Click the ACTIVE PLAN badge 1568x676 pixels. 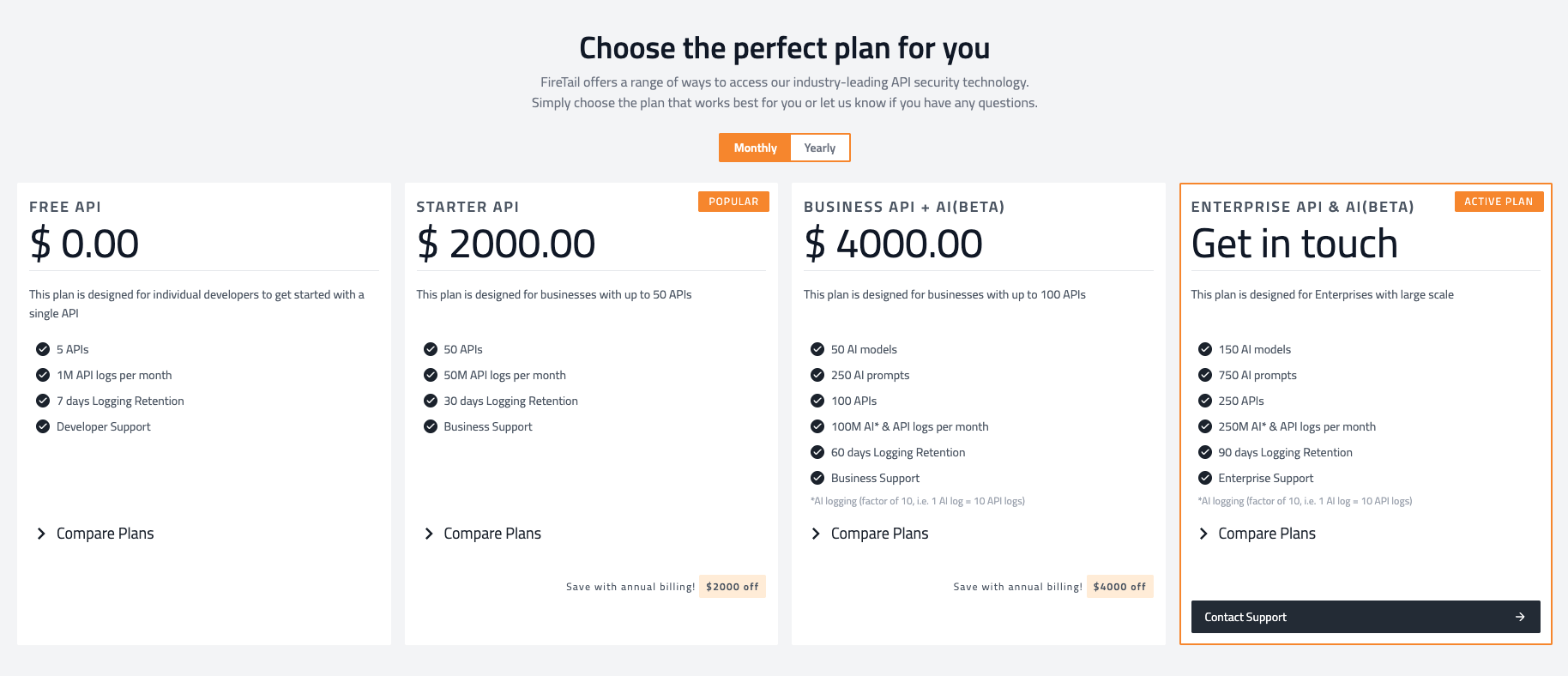point(1499,202)
